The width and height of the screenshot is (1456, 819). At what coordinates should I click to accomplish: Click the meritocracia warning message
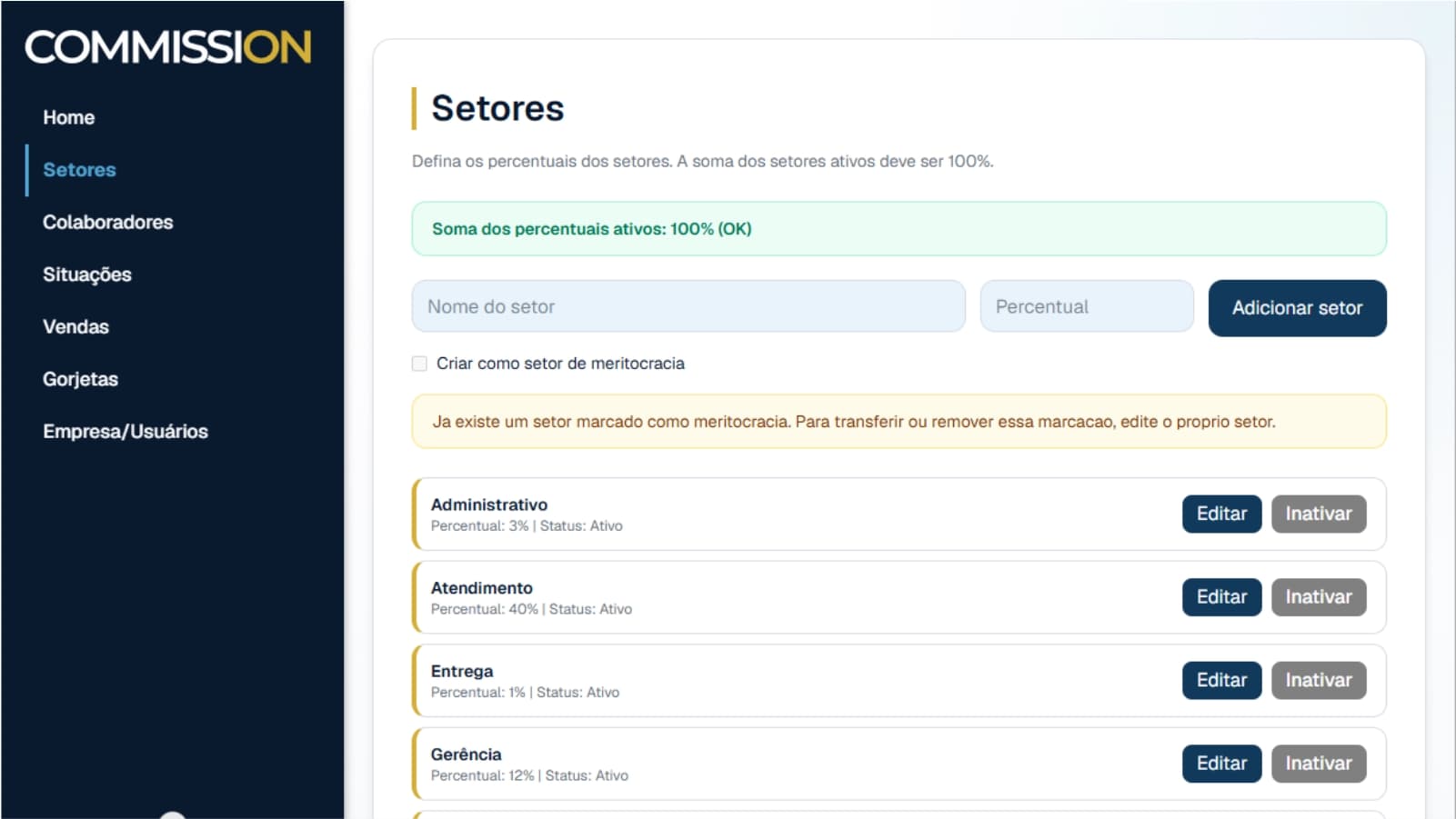[x=899, y=422]
